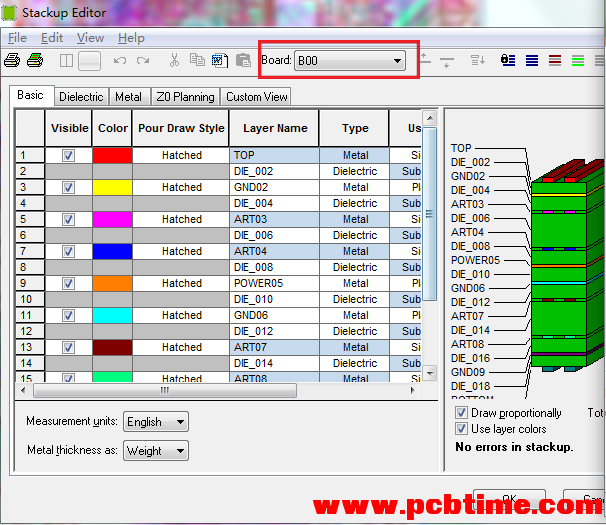
Task: Toggle visibility of POWER05 layer
Action: [68, 284]
